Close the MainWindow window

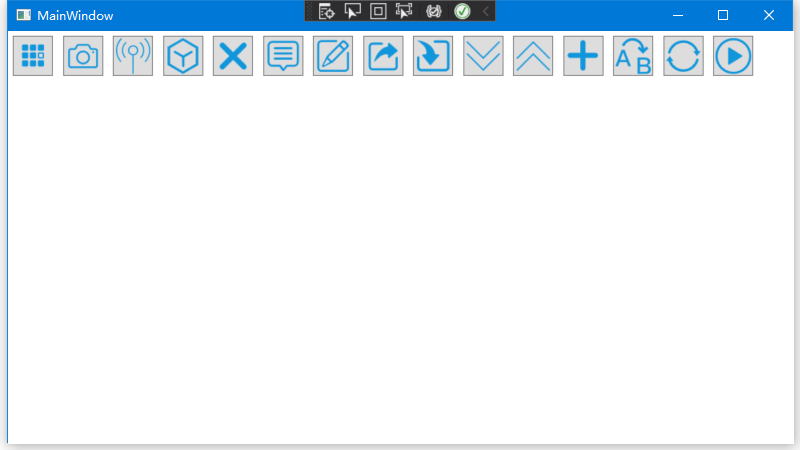tap(768, 15)
